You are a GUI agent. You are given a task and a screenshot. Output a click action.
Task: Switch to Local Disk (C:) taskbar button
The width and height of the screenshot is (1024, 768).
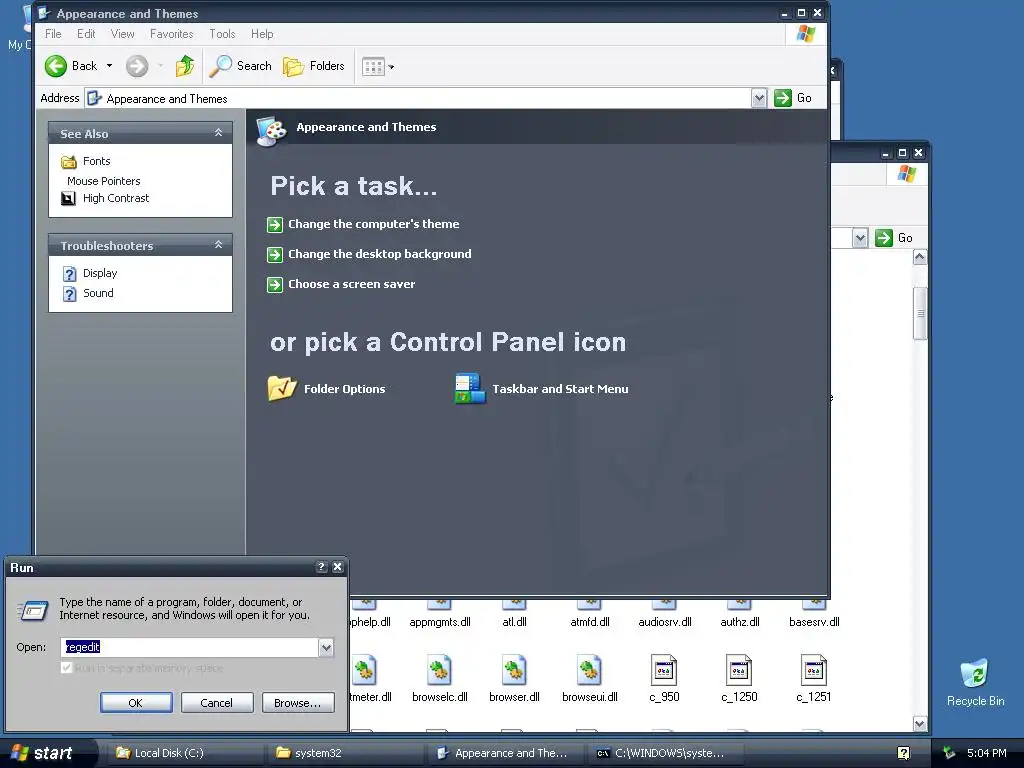[184, 753]
